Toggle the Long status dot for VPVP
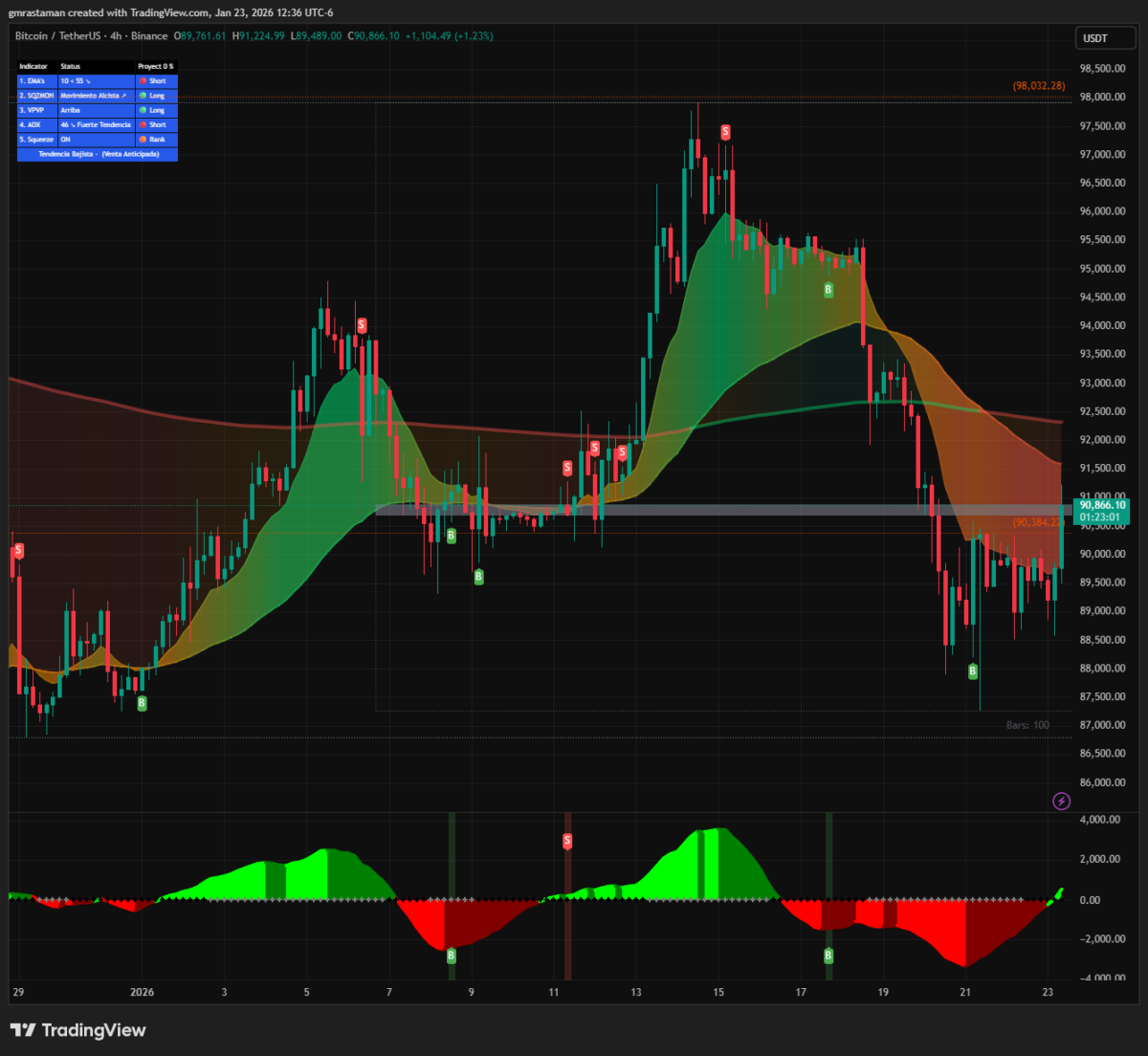The width and height of the screenshot is (1148, 1056). [143, 109]
